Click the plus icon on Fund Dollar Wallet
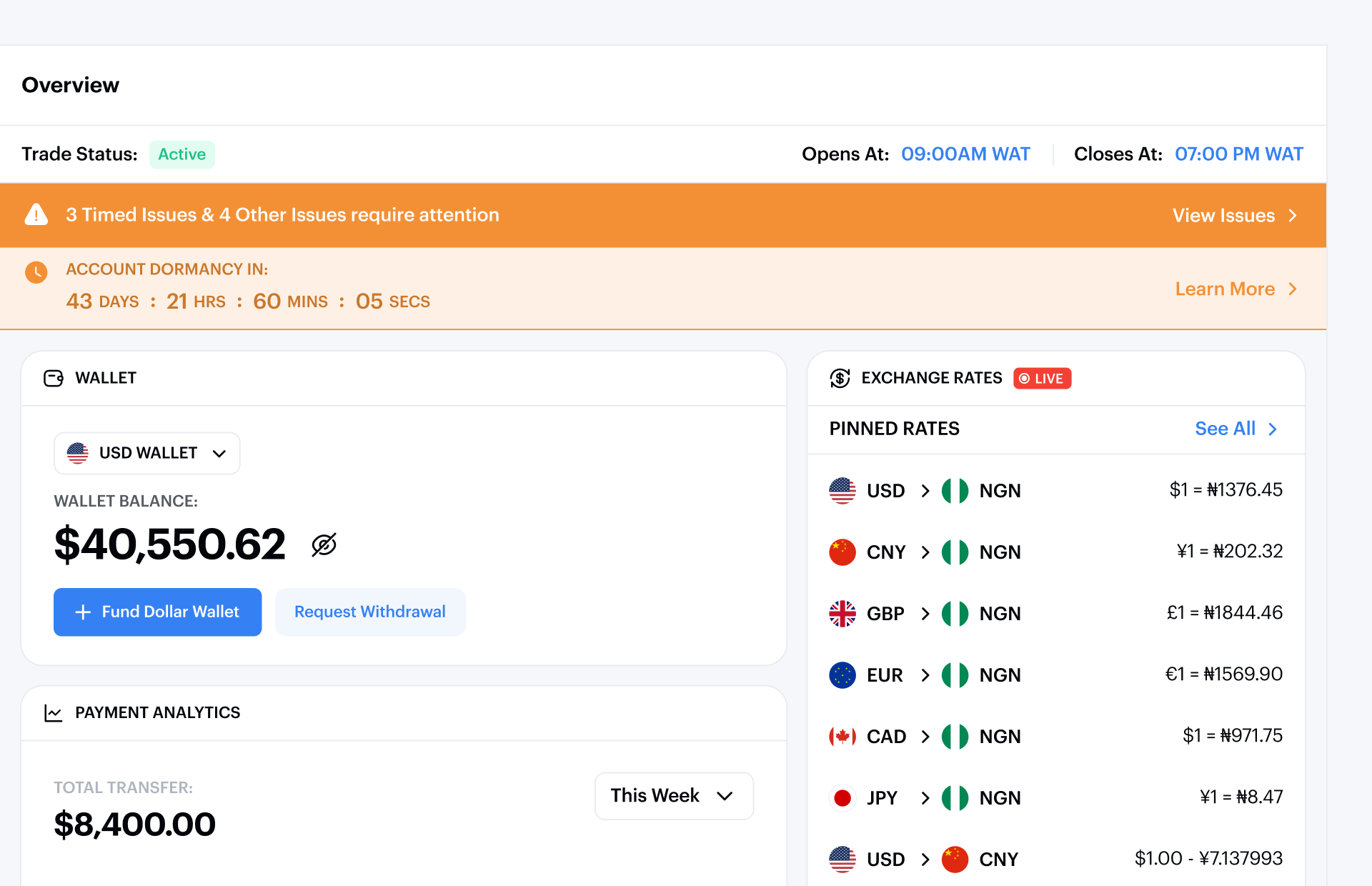 coord(83,612)
